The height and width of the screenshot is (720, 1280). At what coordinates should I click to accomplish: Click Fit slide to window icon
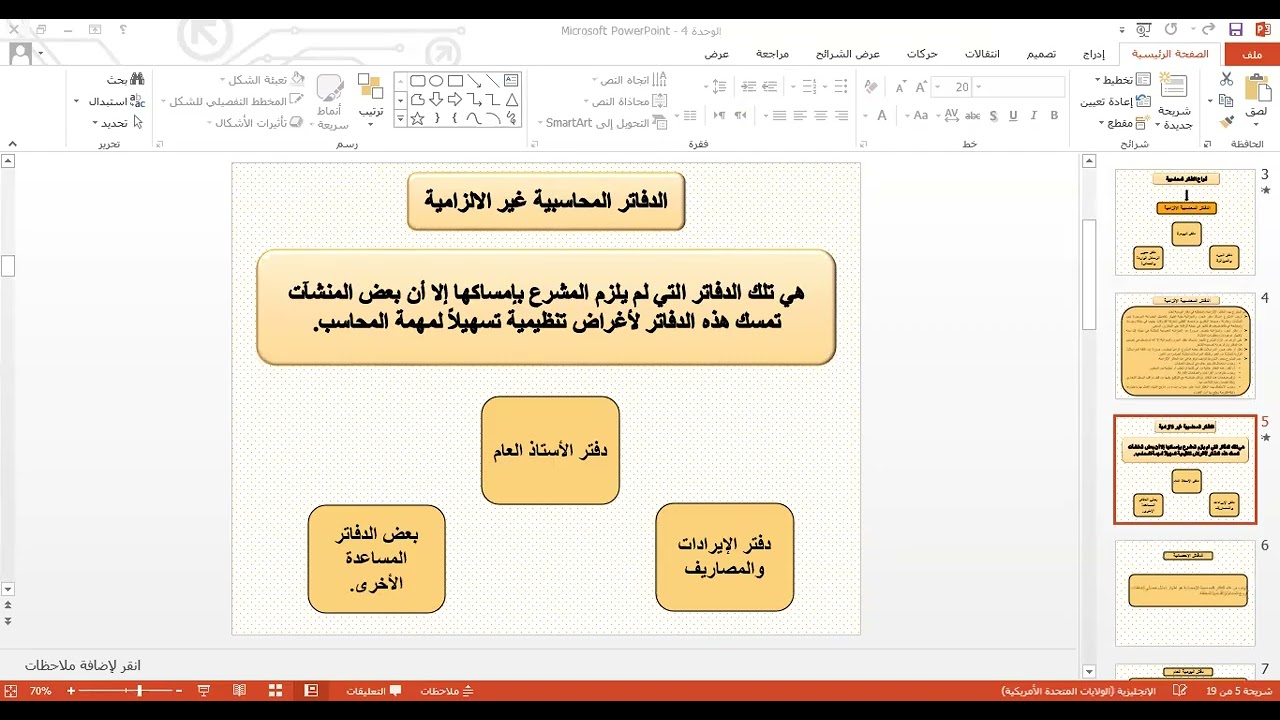pos(10,691)
